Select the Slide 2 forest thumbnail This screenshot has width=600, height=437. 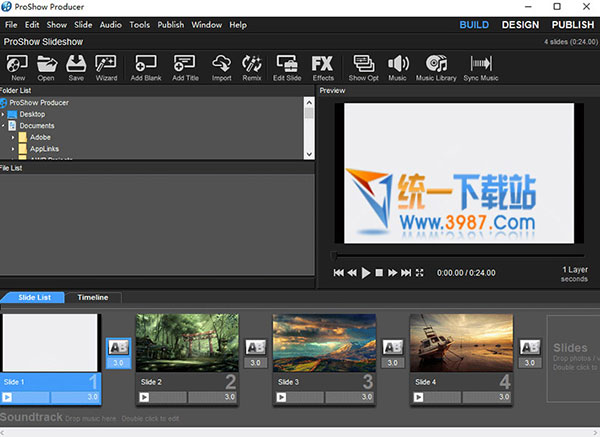click(188, 342)
